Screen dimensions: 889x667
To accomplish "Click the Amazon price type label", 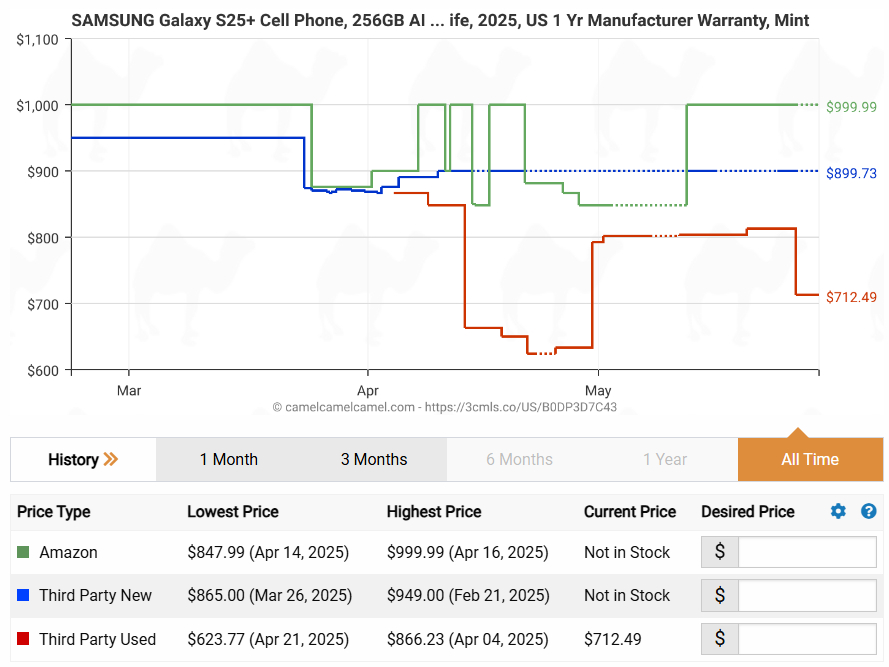I will click(68, 552).
